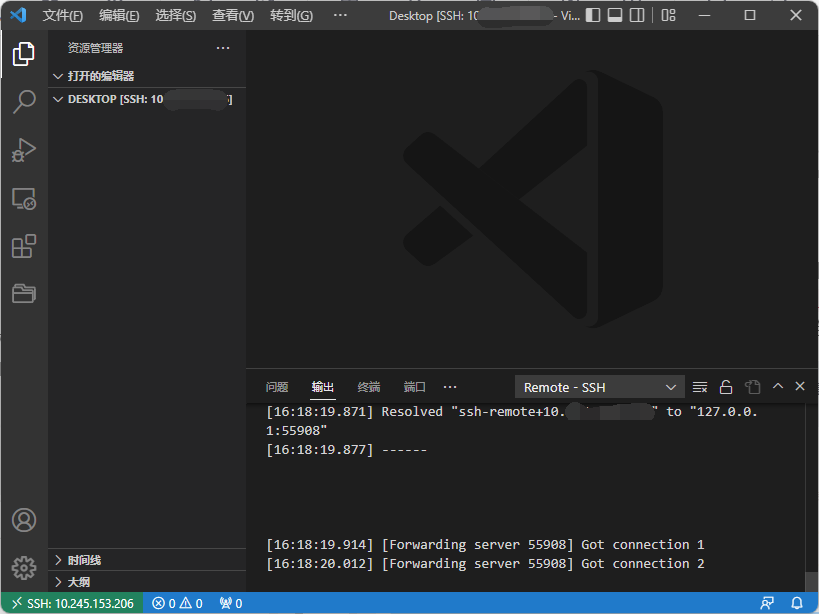Image resolution: width=819 pixels, height=614 pixels.
Task: Open notifications bell in status bar
Action: tap(797, 604)
